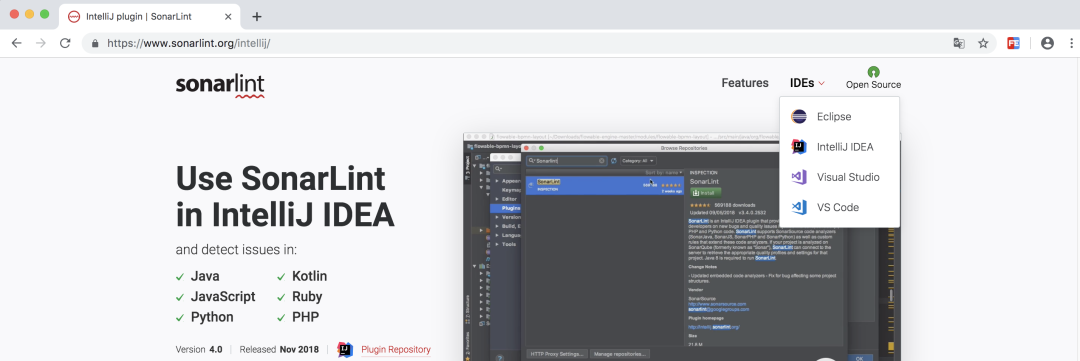Open the Features page
1080x361 pixels.
coord(745,83)
